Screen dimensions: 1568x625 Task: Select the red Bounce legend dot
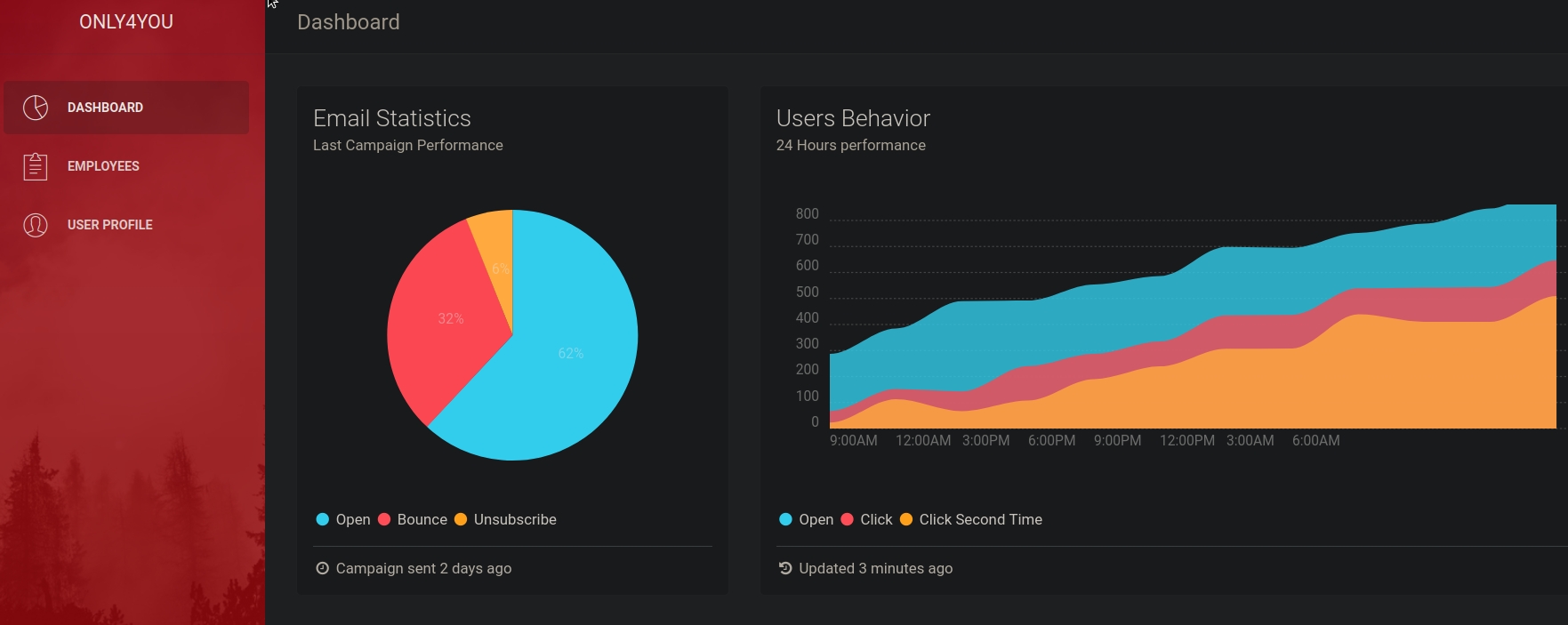384,519
